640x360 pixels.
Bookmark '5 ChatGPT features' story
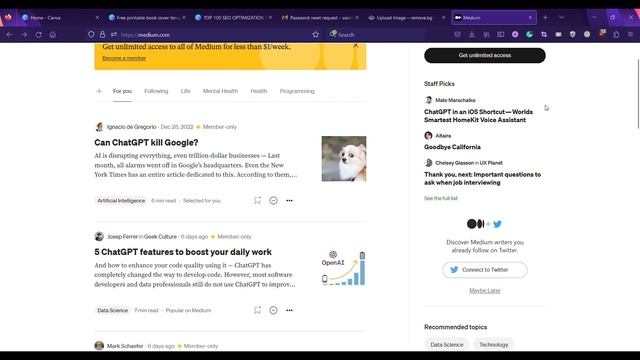click(x=257, y=310)
